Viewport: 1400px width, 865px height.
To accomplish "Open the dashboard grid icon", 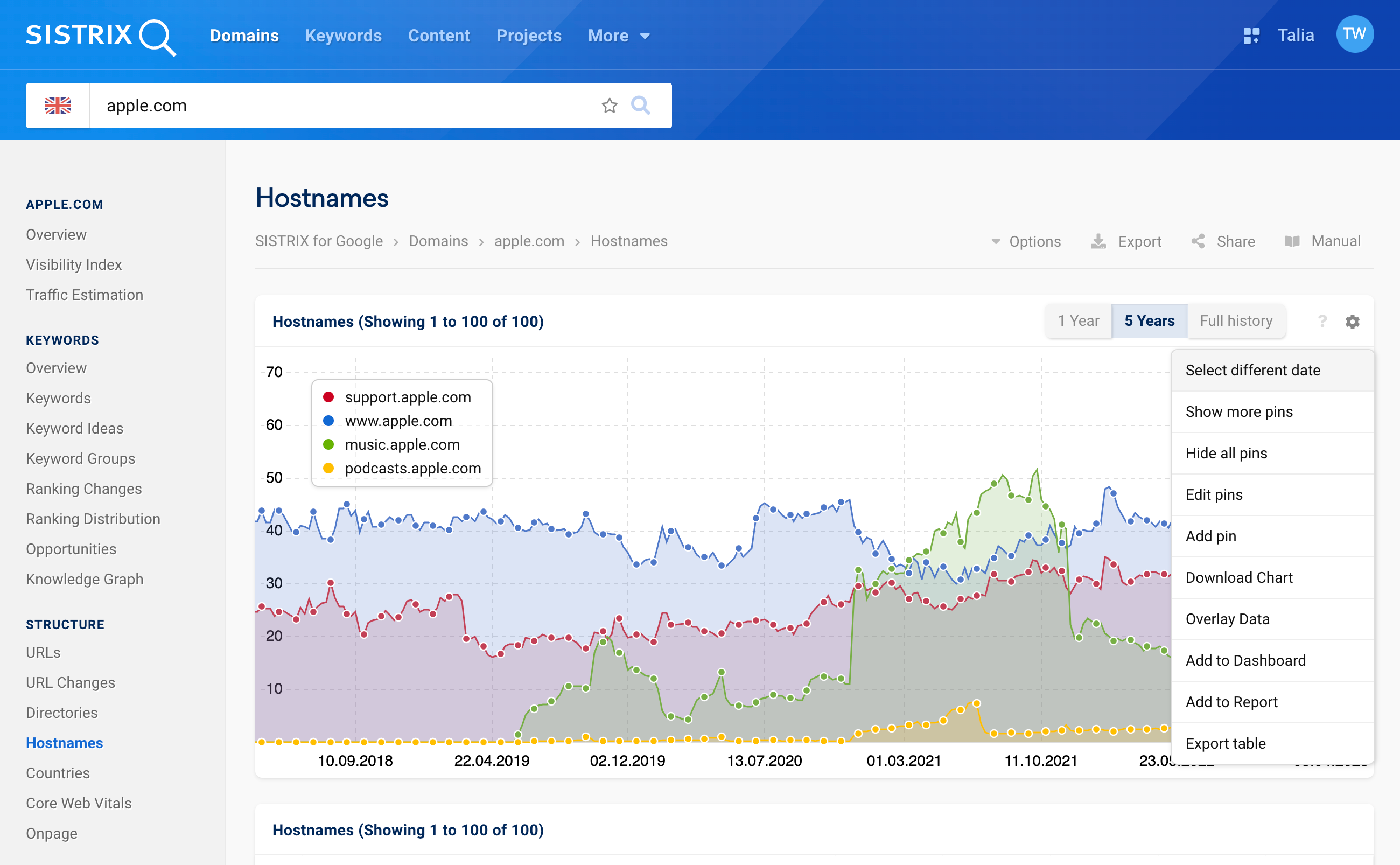I will pyautogui.click(x=1251, y=36).
